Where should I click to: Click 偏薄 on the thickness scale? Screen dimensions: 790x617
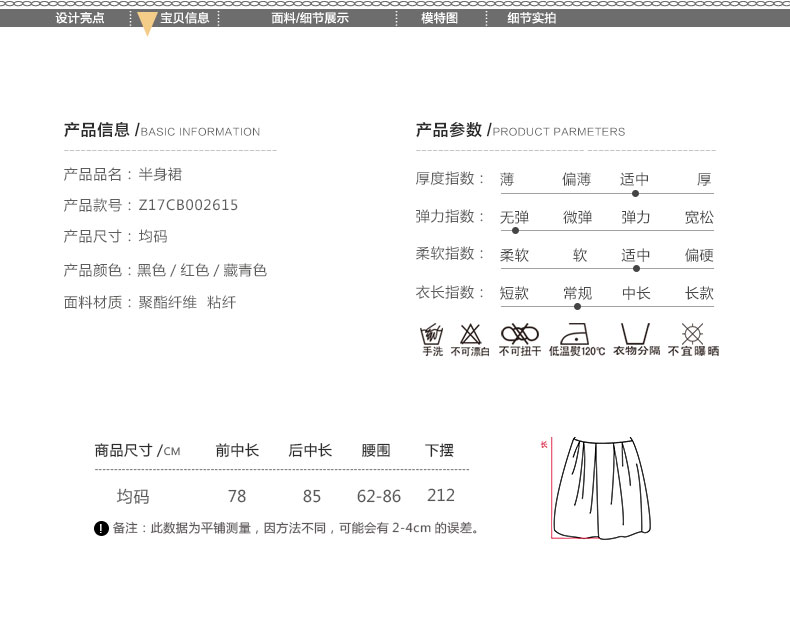pyautogui.click(x=576, y=179)
